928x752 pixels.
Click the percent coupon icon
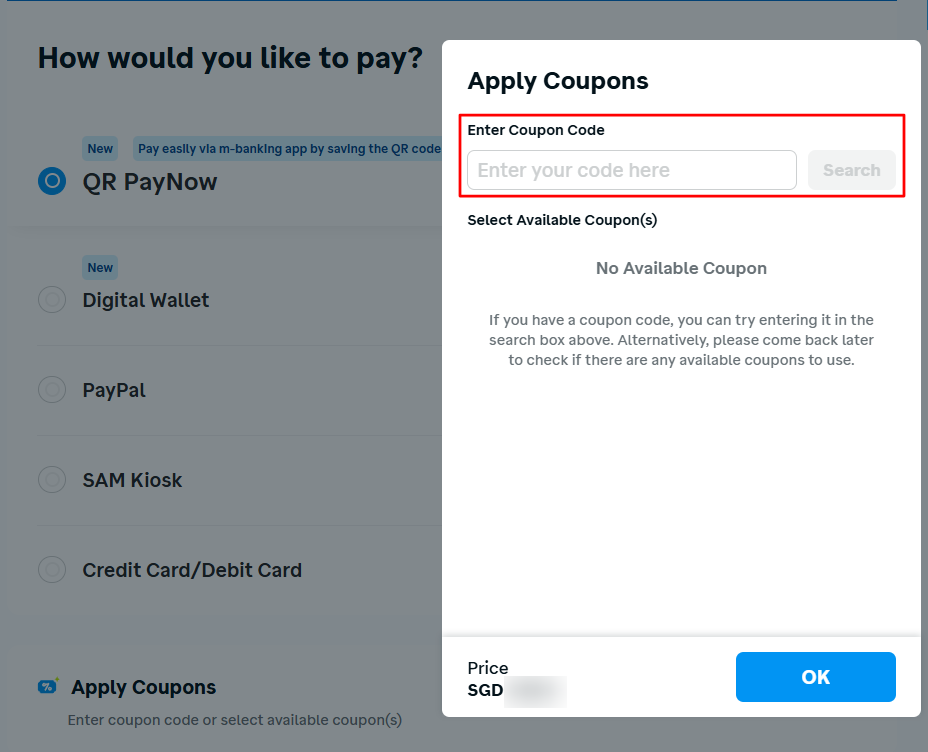coord(48,687)
